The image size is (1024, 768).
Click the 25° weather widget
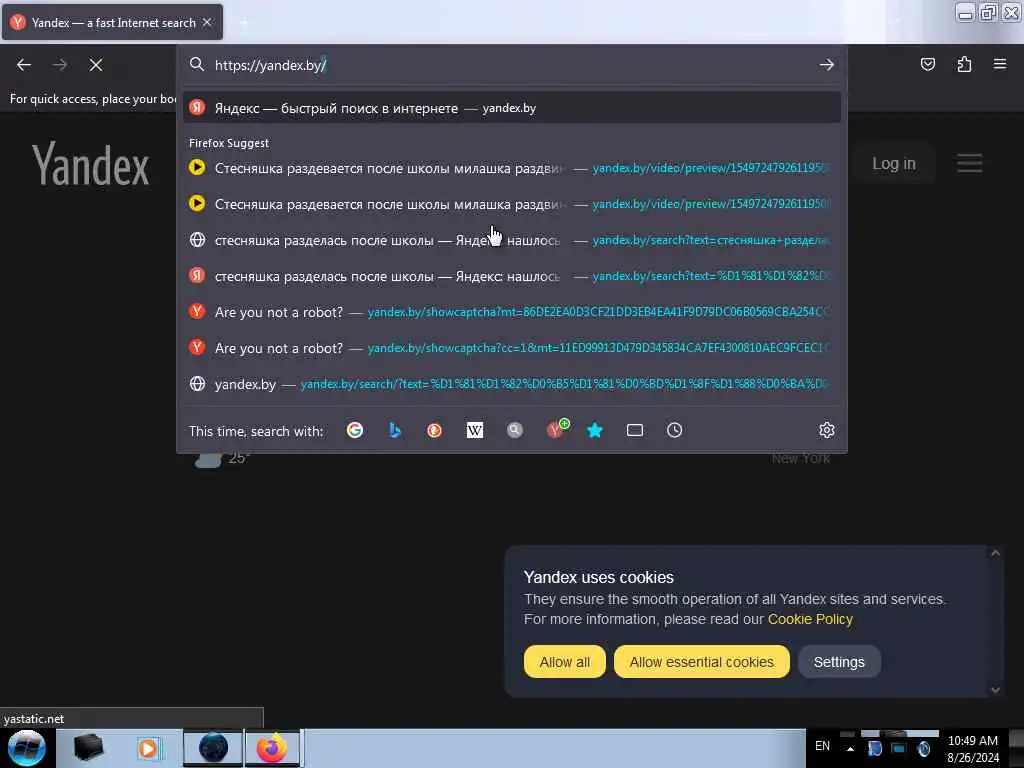[221, 458]
